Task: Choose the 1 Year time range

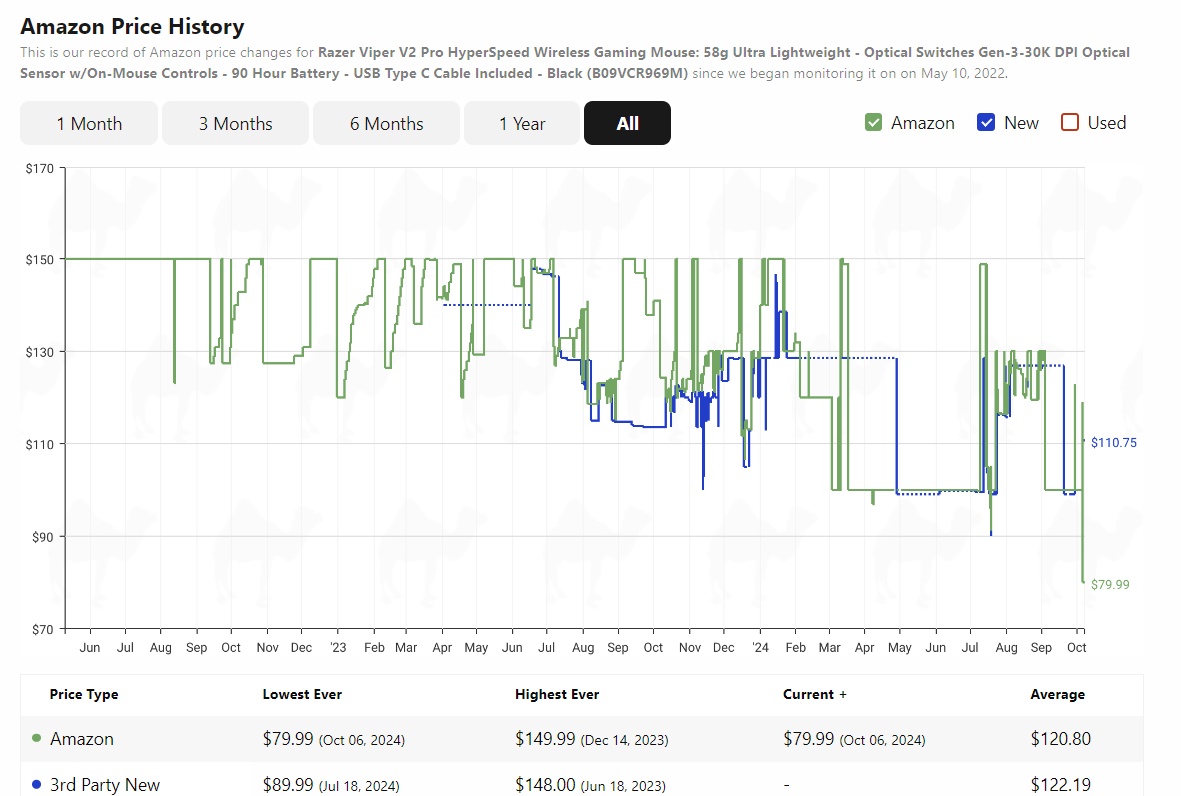Action: click(x=522, y=123)
